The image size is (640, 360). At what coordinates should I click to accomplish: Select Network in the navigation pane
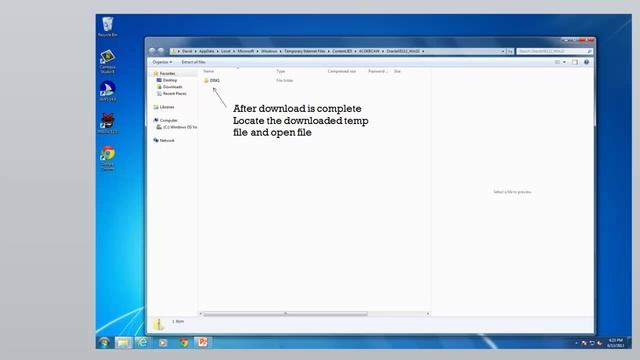point(164,140)
